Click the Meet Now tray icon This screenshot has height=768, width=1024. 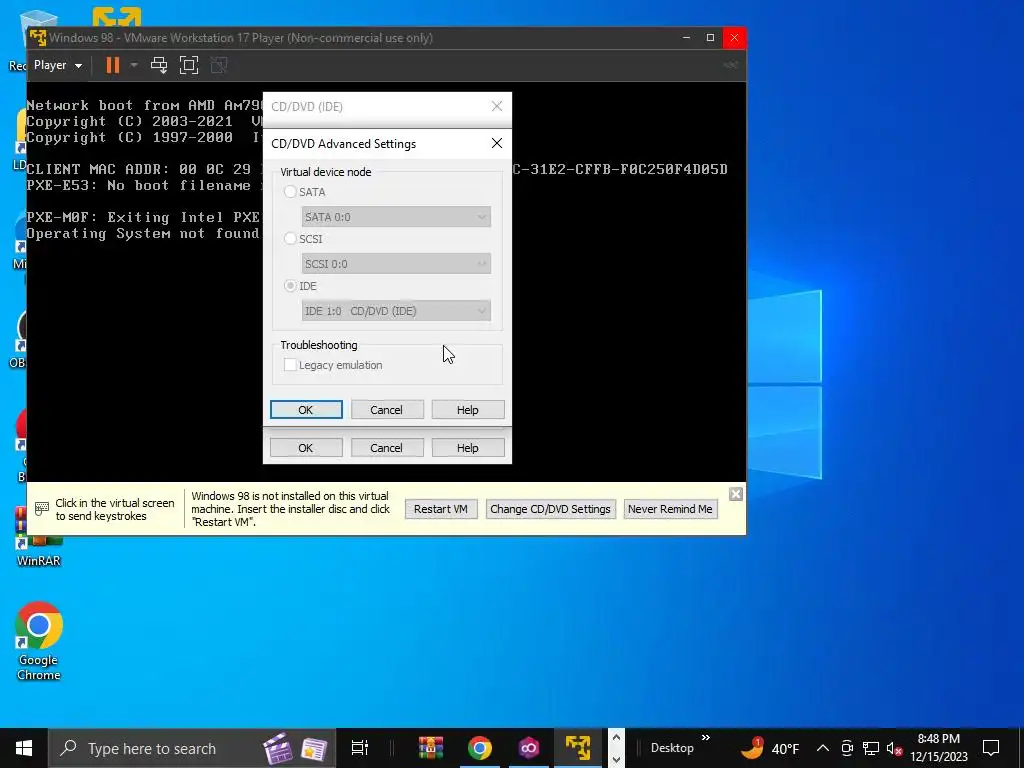click(847, 748)
